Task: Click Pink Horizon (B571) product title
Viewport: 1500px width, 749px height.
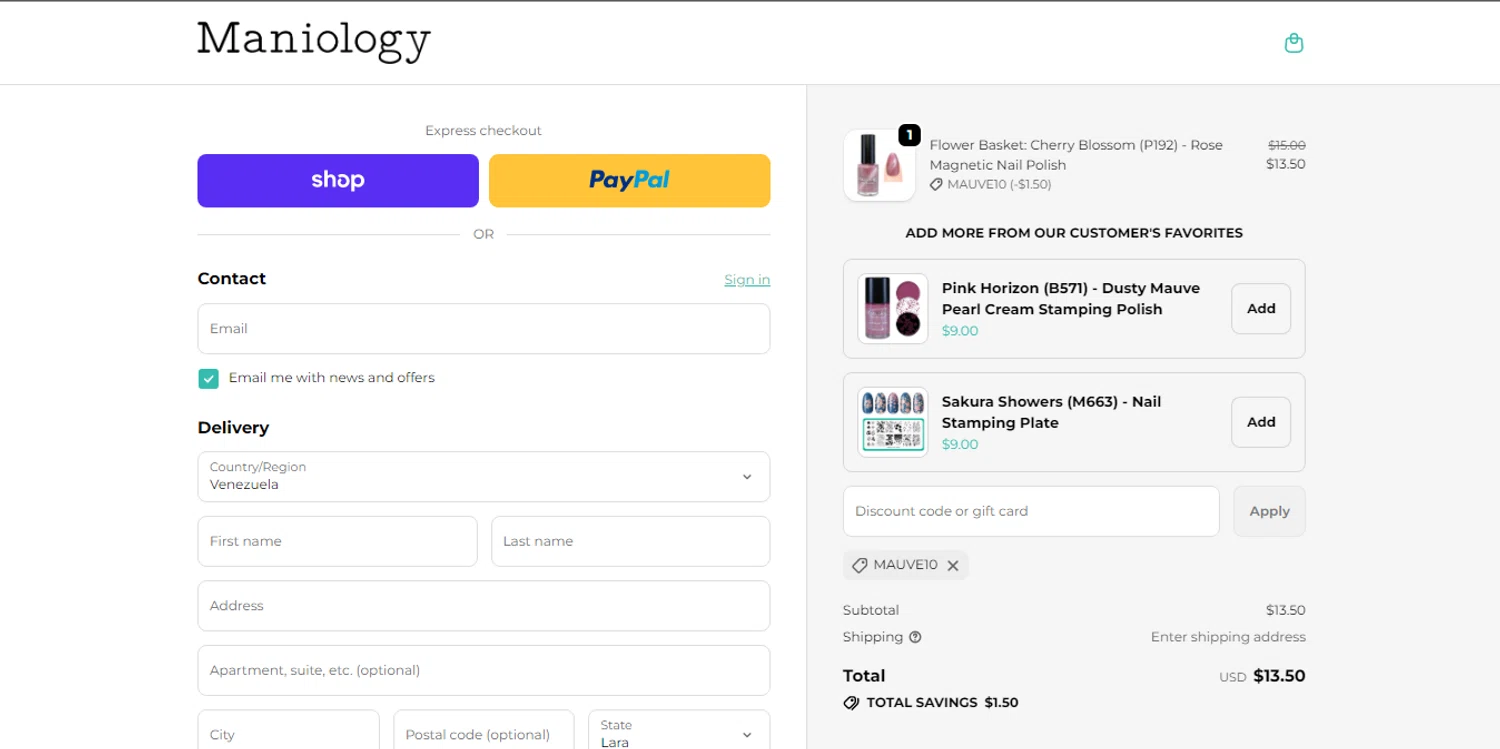Action: (x=1071, y=299)
